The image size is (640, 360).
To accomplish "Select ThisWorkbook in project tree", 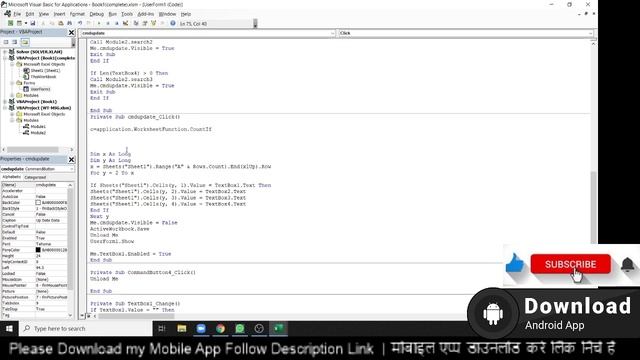I will click(43, 76).
